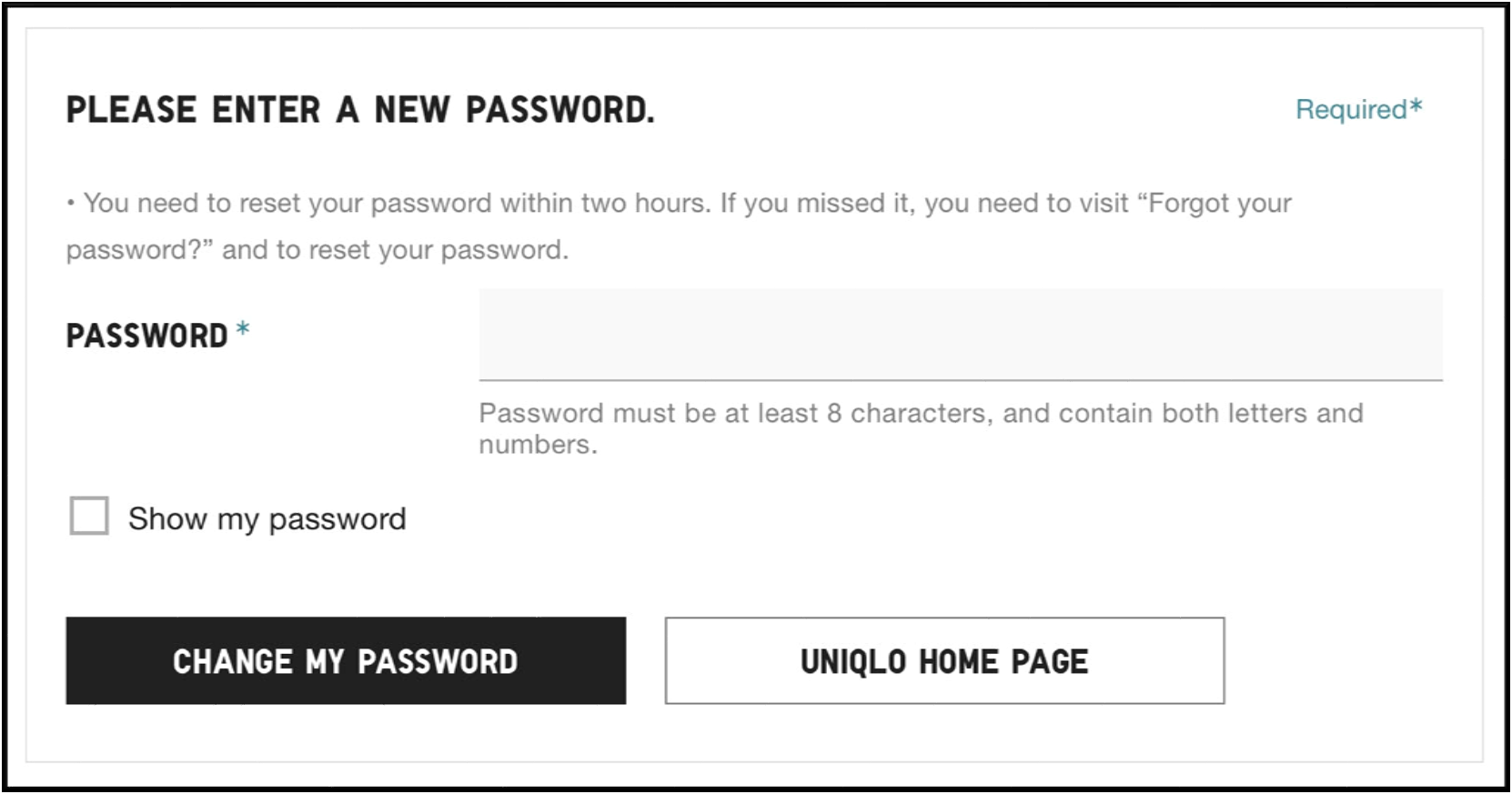The width and height of the screenshot is (1512, 794).
Task: Click the word "PASSWORD." in the heading
Action: click(559, 110)
